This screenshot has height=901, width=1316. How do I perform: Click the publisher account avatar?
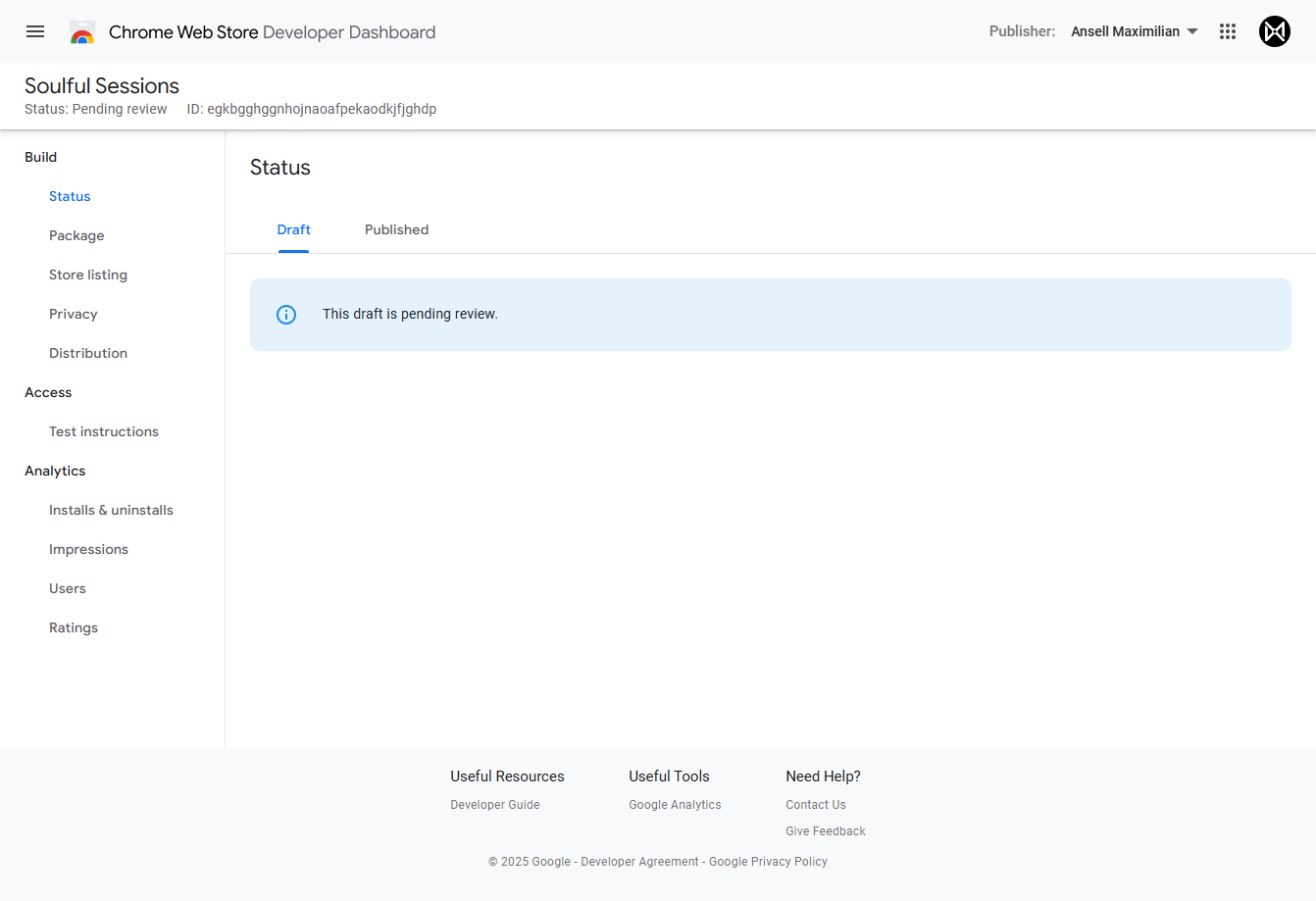(1275, 30)
